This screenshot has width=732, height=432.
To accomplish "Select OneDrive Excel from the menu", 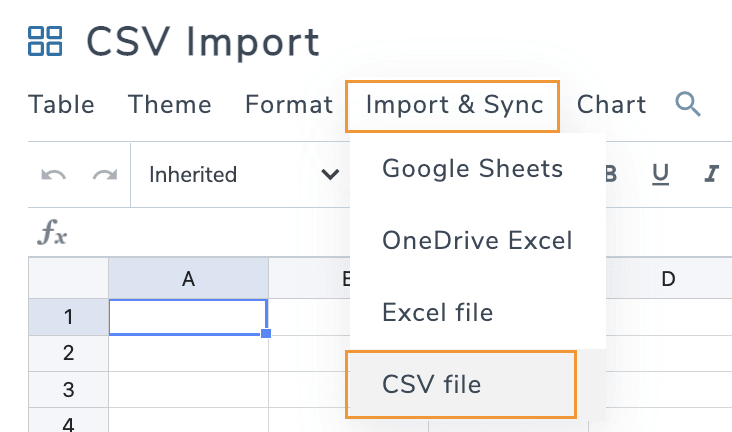I will point(477,241).
